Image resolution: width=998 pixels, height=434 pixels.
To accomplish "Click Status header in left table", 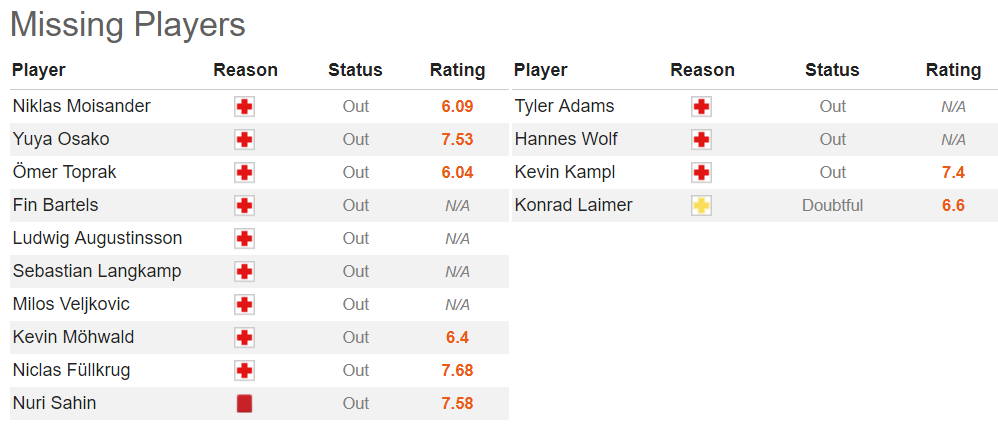I will [x=355, y=70].
